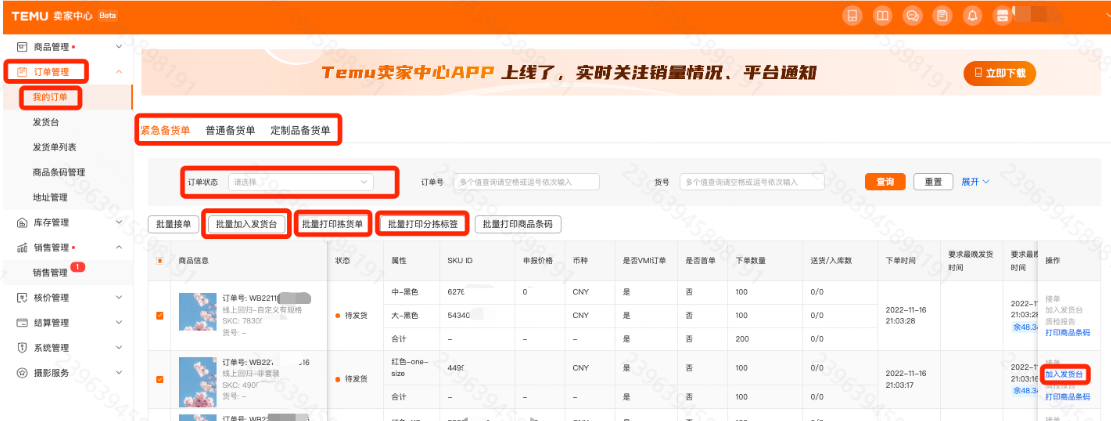Expand the 库存管理 menu chevron
The height and width of the screenshot is (421, 1111).
click(119, 223)
